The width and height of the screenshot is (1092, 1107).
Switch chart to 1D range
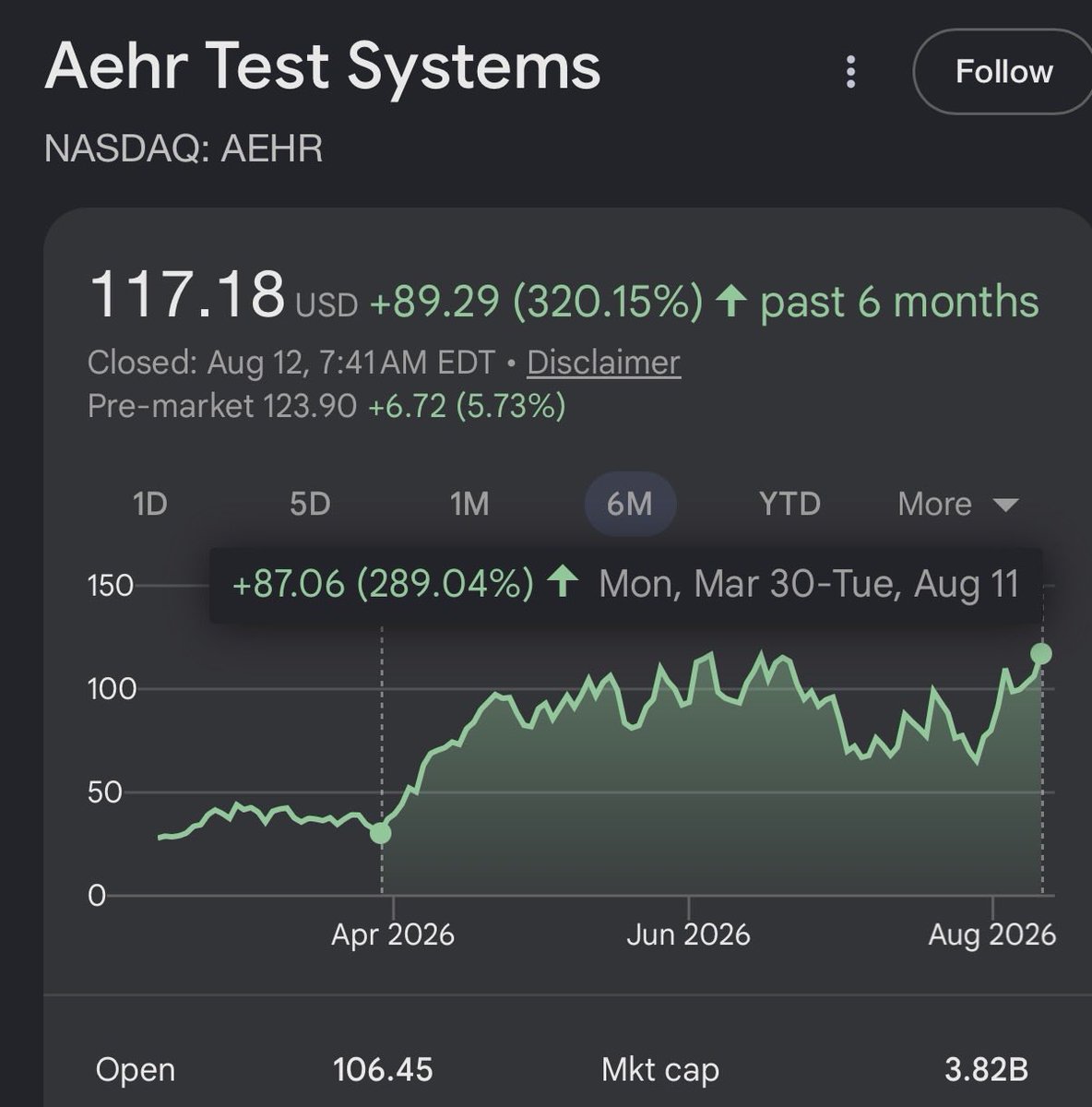pyautogui.click(x=150, y=505)
